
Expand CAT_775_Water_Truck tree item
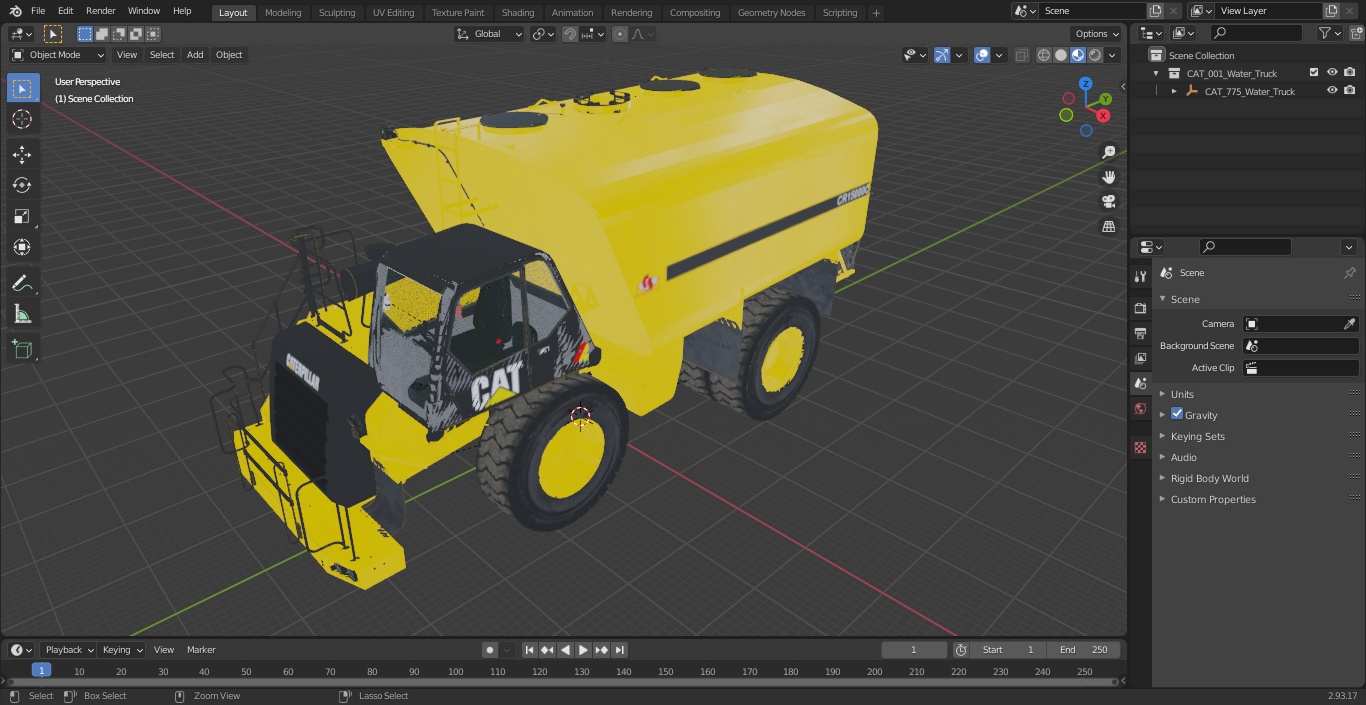point(1174,91)
